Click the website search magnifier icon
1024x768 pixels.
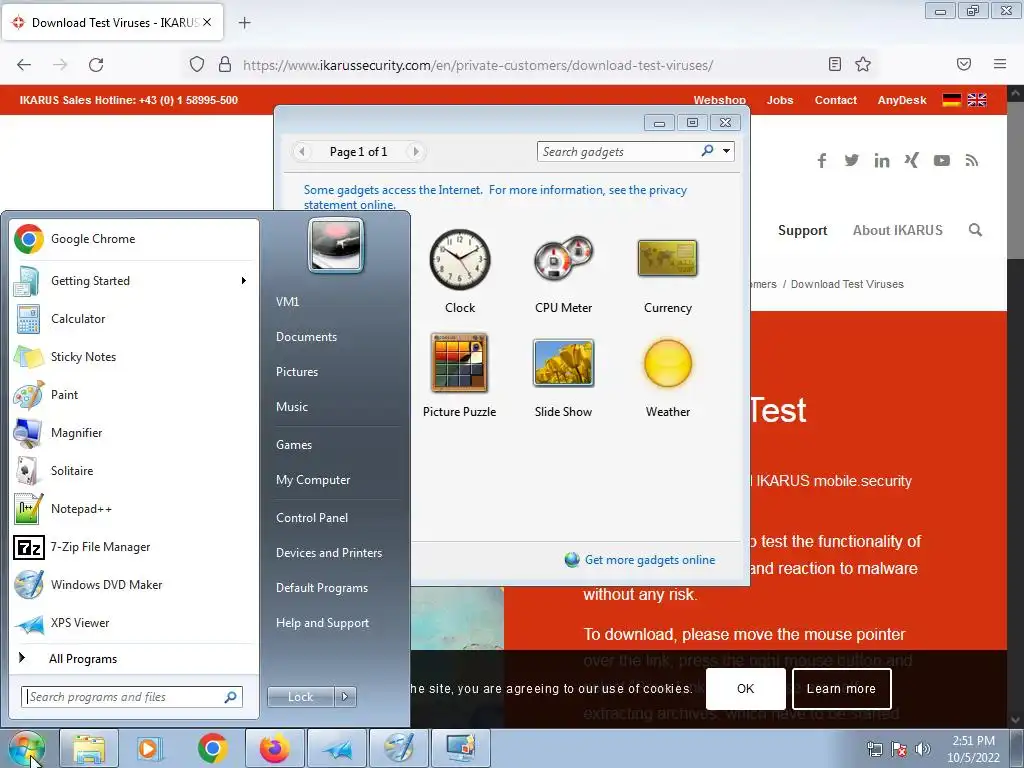pos(975,230)
